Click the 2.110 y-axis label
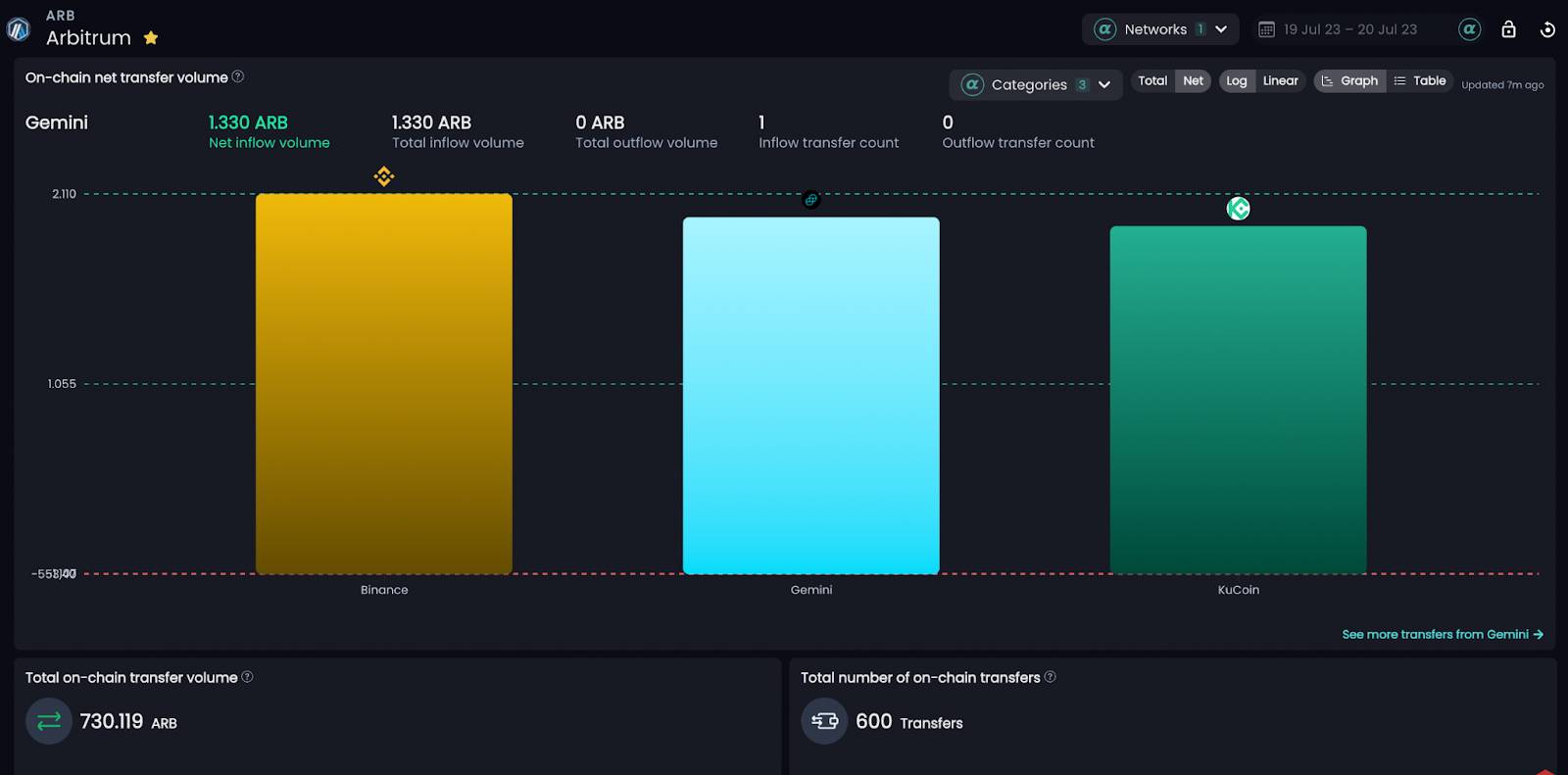Viewport: 1568px width, 775px height. [64, 194]
